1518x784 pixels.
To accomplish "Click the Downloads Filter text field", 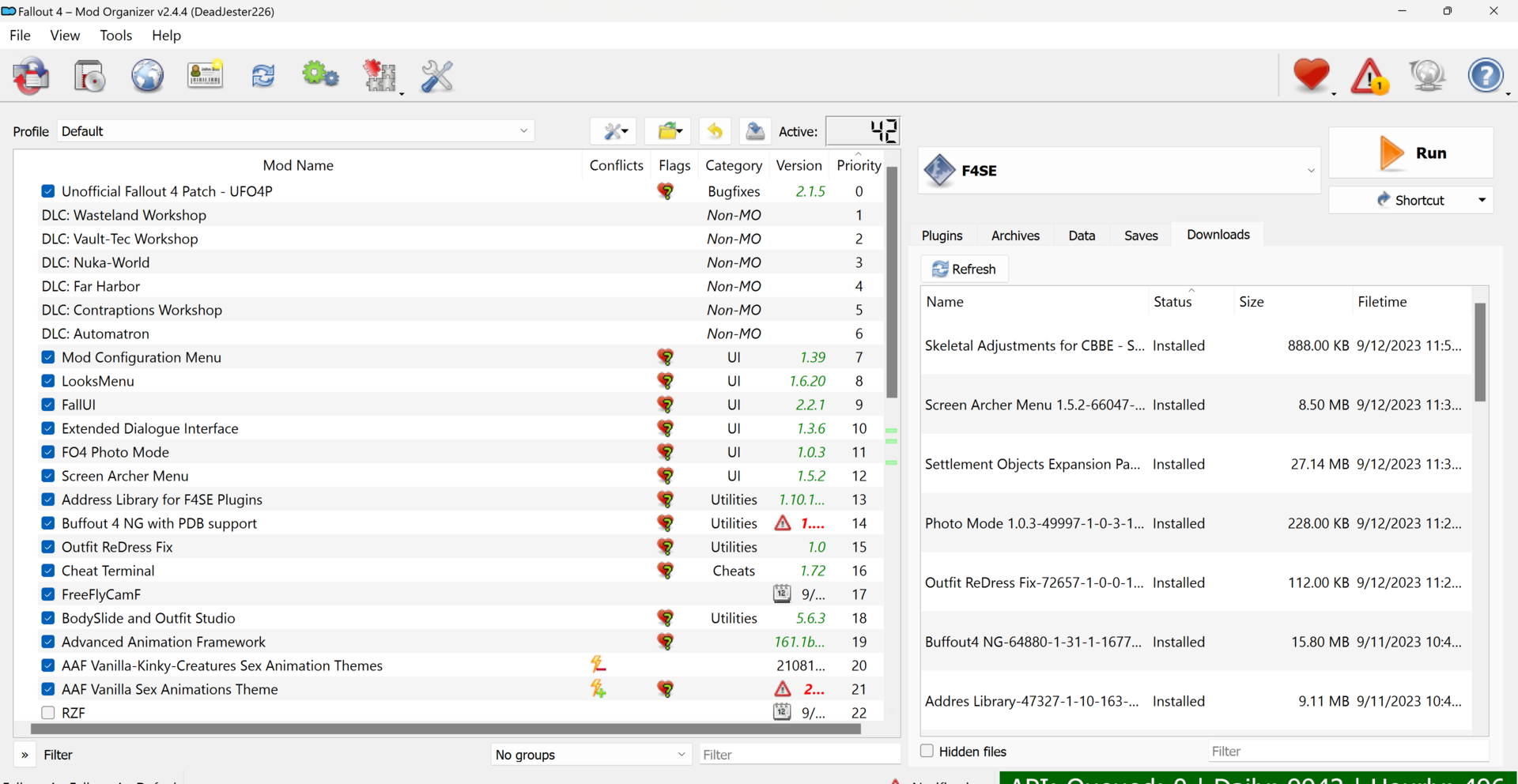I will pos(1348,751).
